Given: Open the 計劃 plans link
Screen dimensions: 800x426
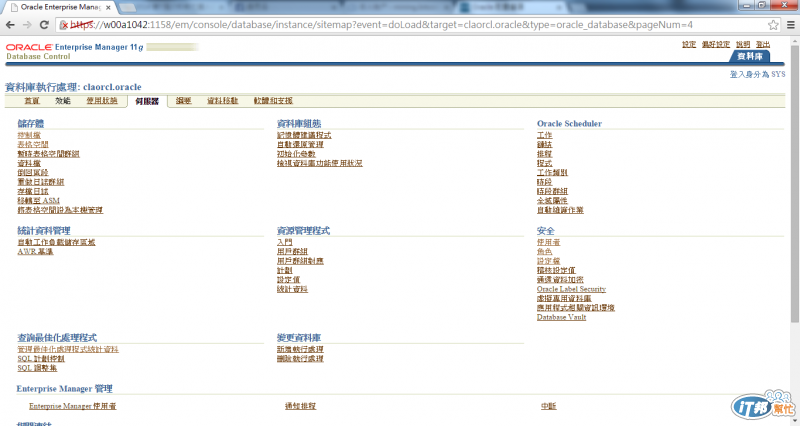Looking at the screenshot, I should 285,270.
